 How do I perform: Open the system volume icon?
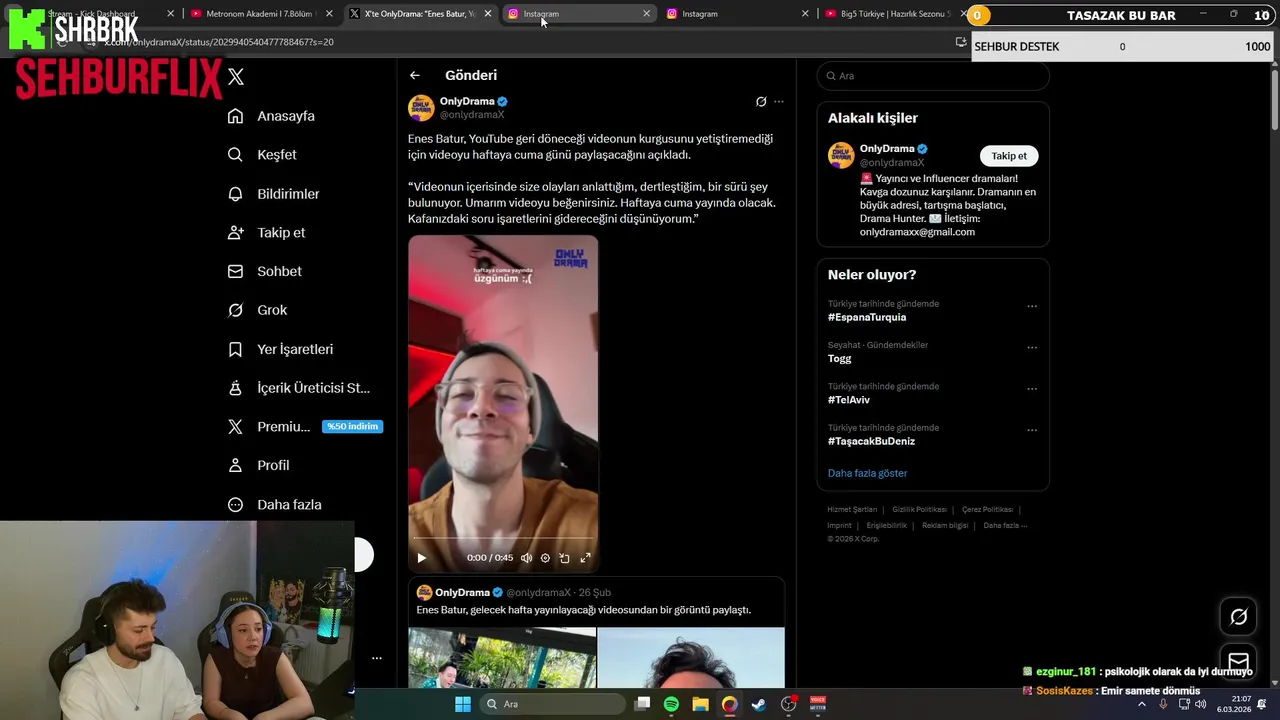pos(1200,704)
